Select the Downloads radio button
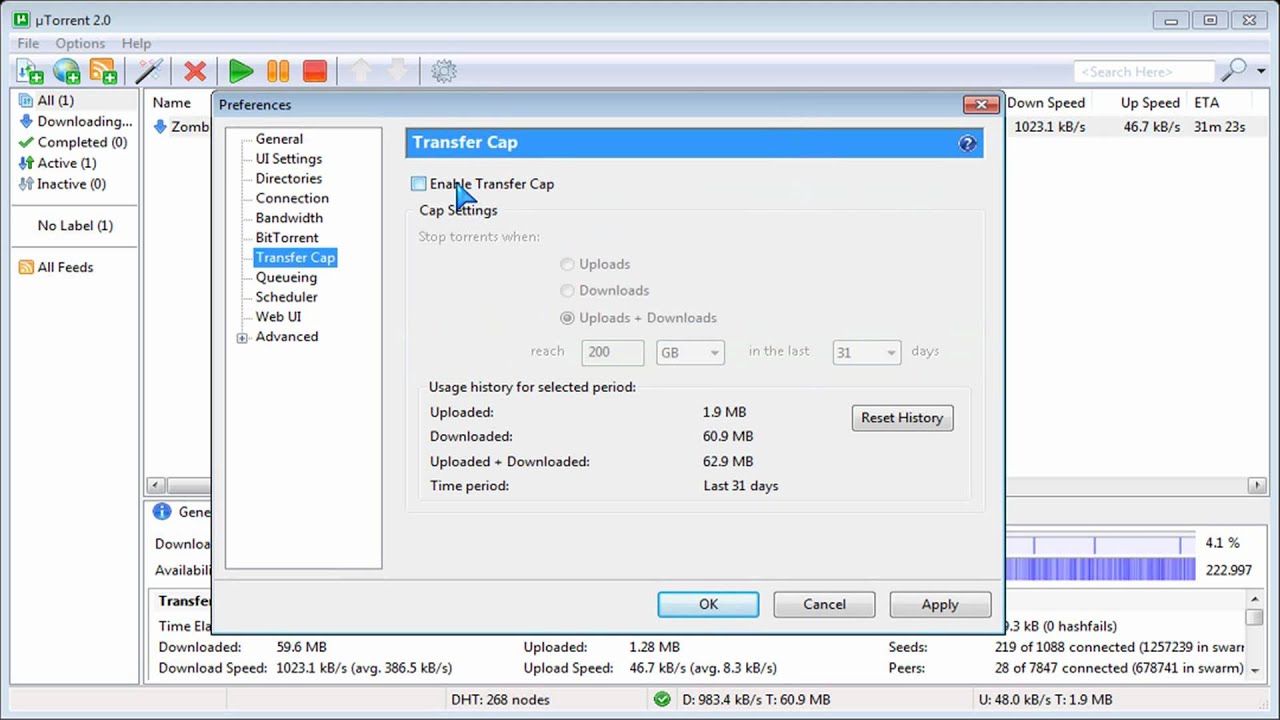This screenshot has height=720, width=1280. point(567,290)
